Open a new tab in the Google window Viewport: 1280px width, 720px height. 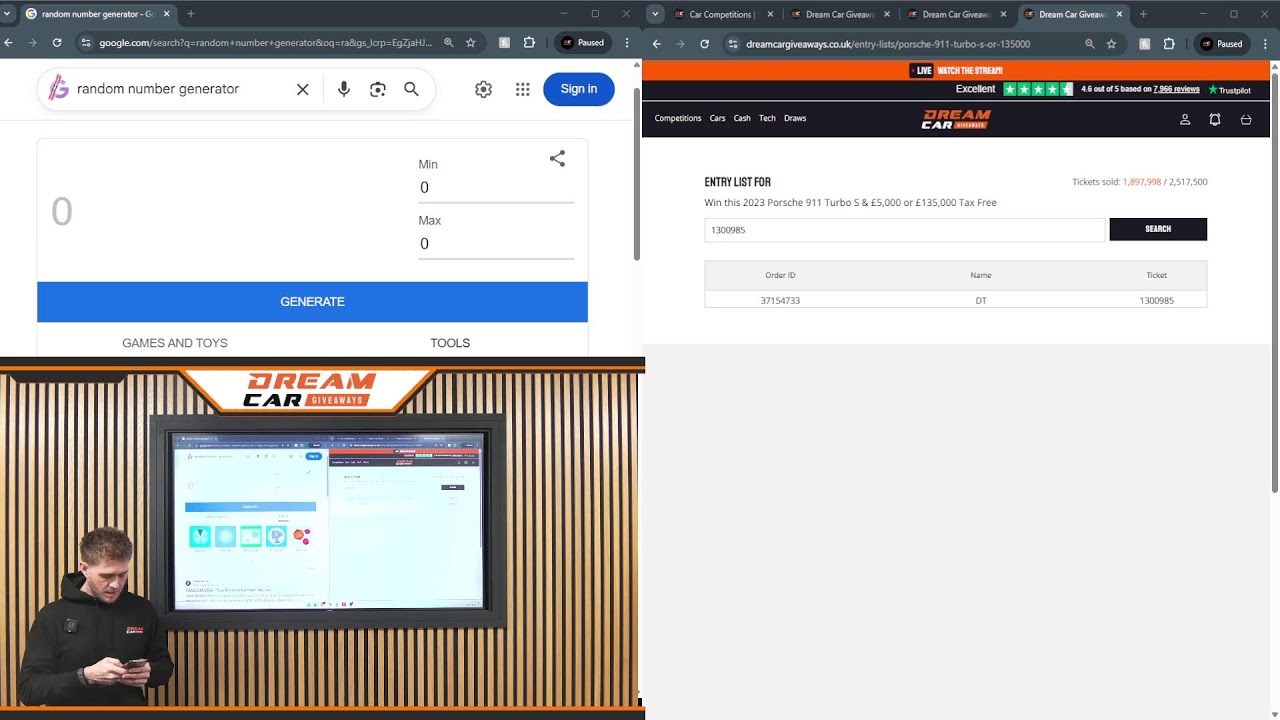[191, 14]
